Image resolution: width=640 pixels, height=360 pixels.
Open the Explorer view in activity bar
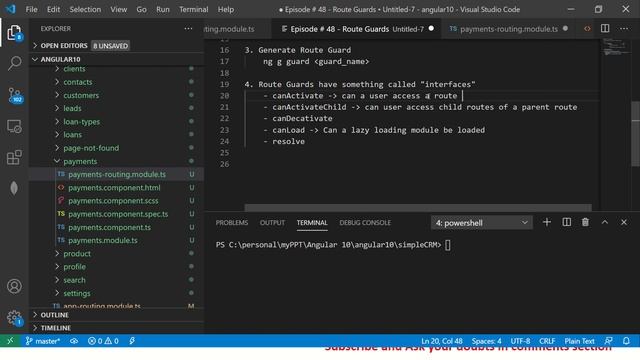tap(14, 33)
